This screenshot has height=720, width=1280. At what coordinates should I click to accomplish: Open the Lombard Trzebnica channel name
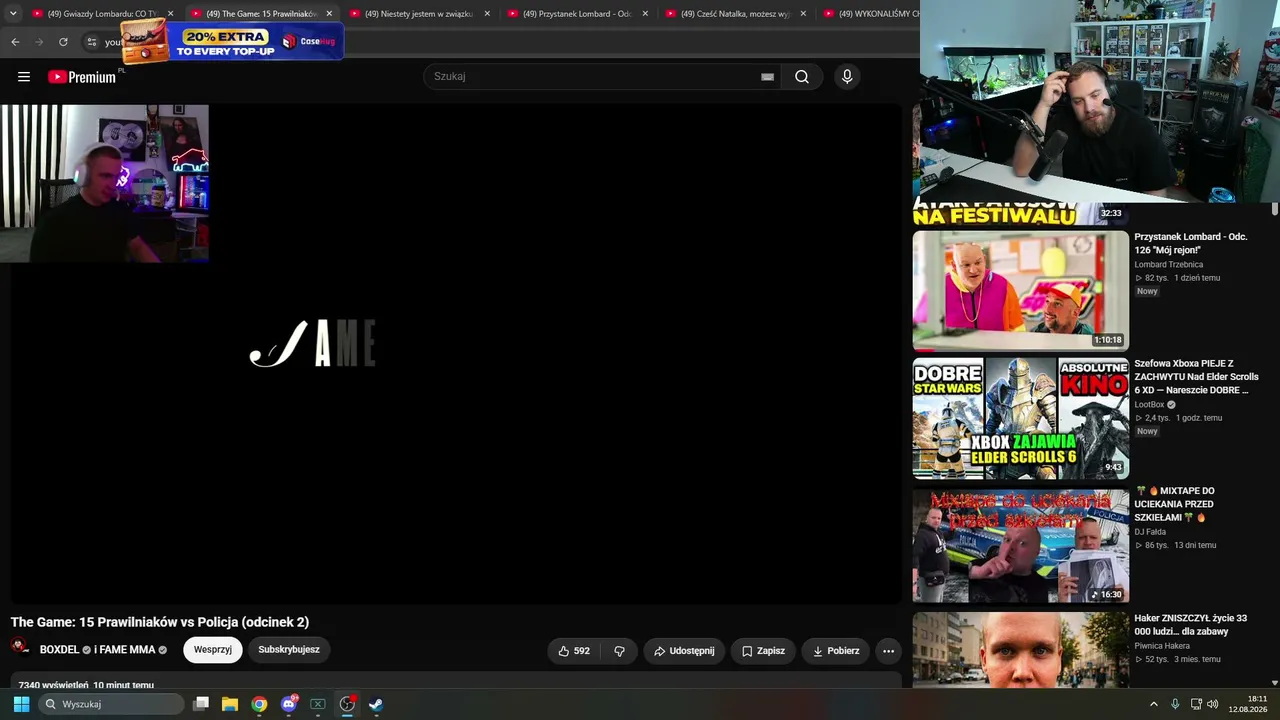tap(1169, 265)
